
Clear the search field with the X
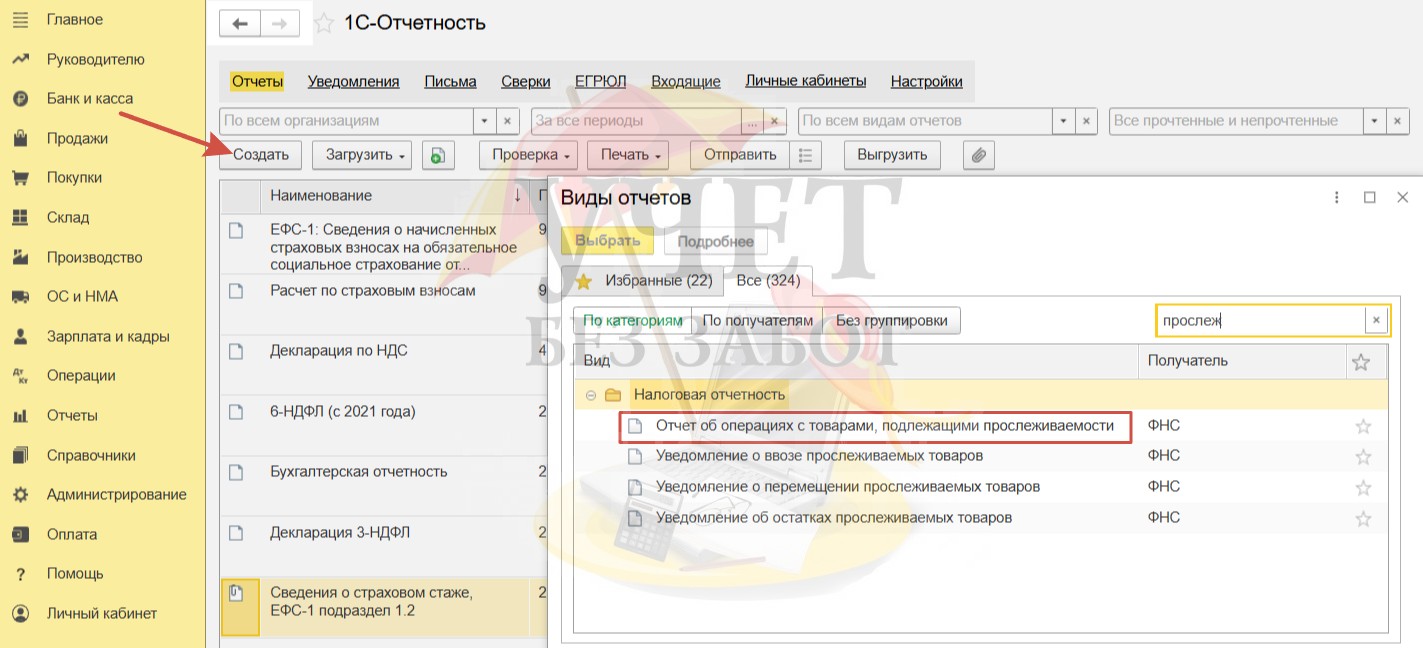(x=1376, y=320)
